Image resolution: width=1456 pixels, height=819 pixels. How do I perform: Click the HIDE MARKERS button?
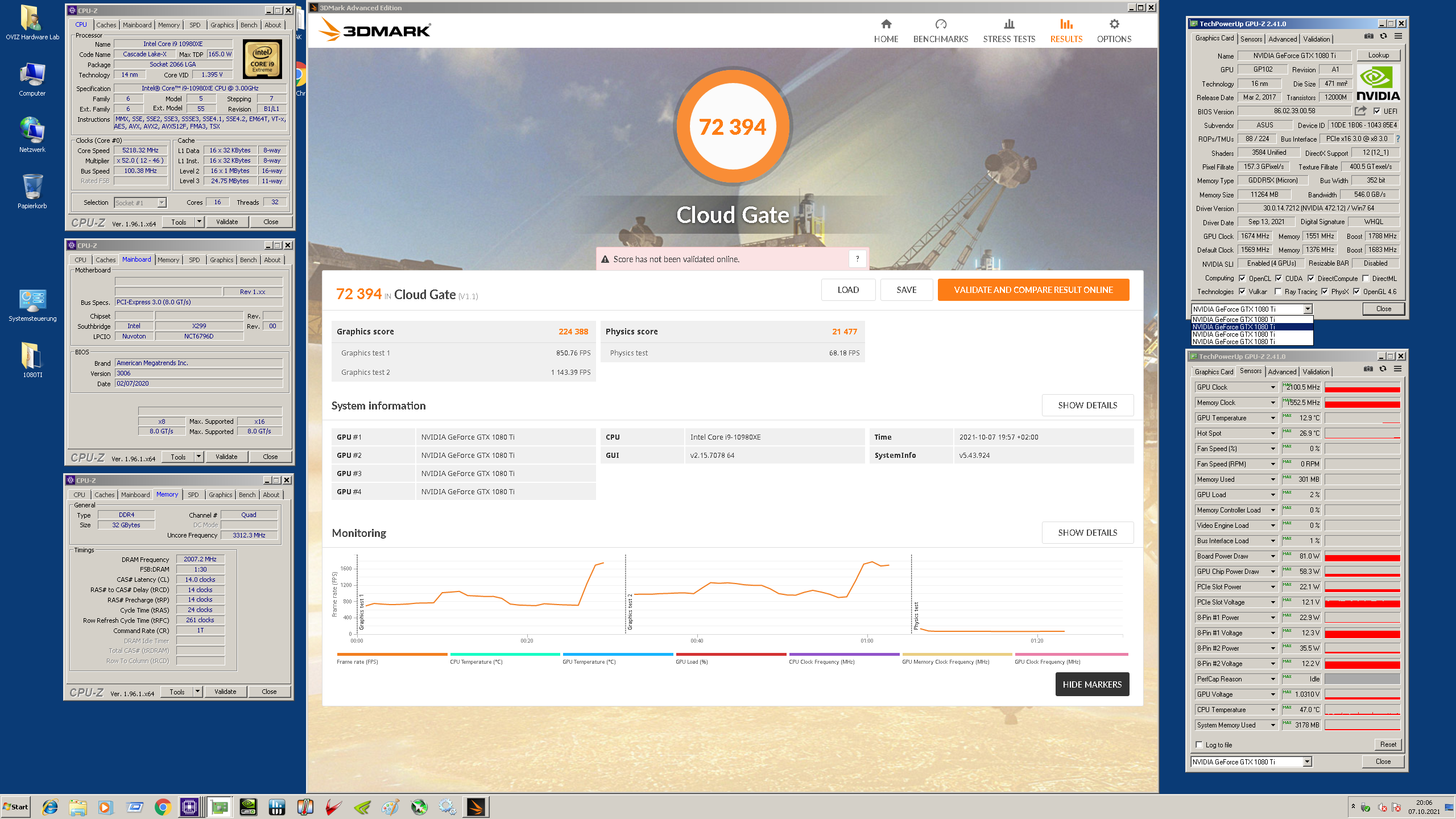pos(1092,684)
